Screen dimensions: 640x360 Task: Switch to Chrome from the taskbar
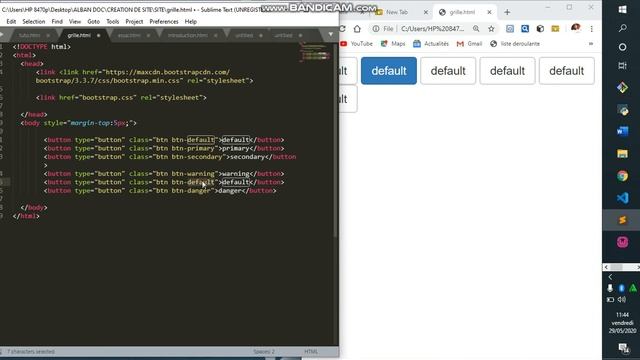tap(622, 176)
